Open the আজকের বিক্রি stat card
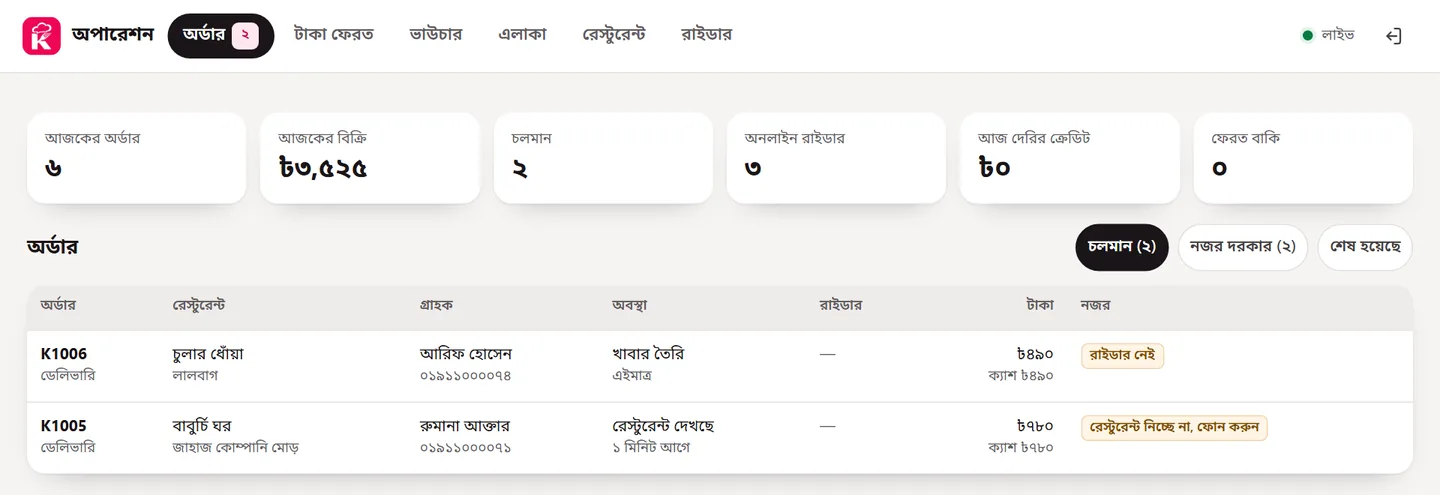Image resolution: width=1440 pixels, height=495 pixels. pos(370,158)
